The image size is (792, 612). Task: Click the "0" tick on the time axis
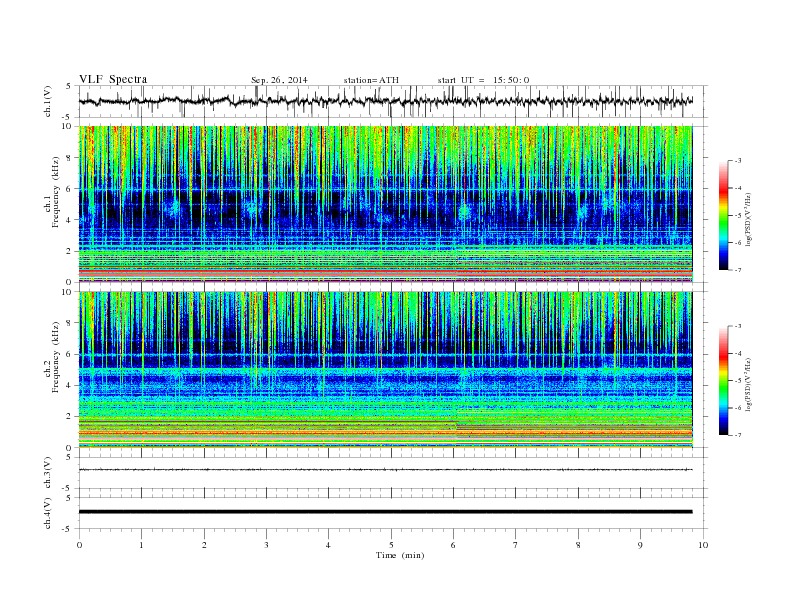79,545
